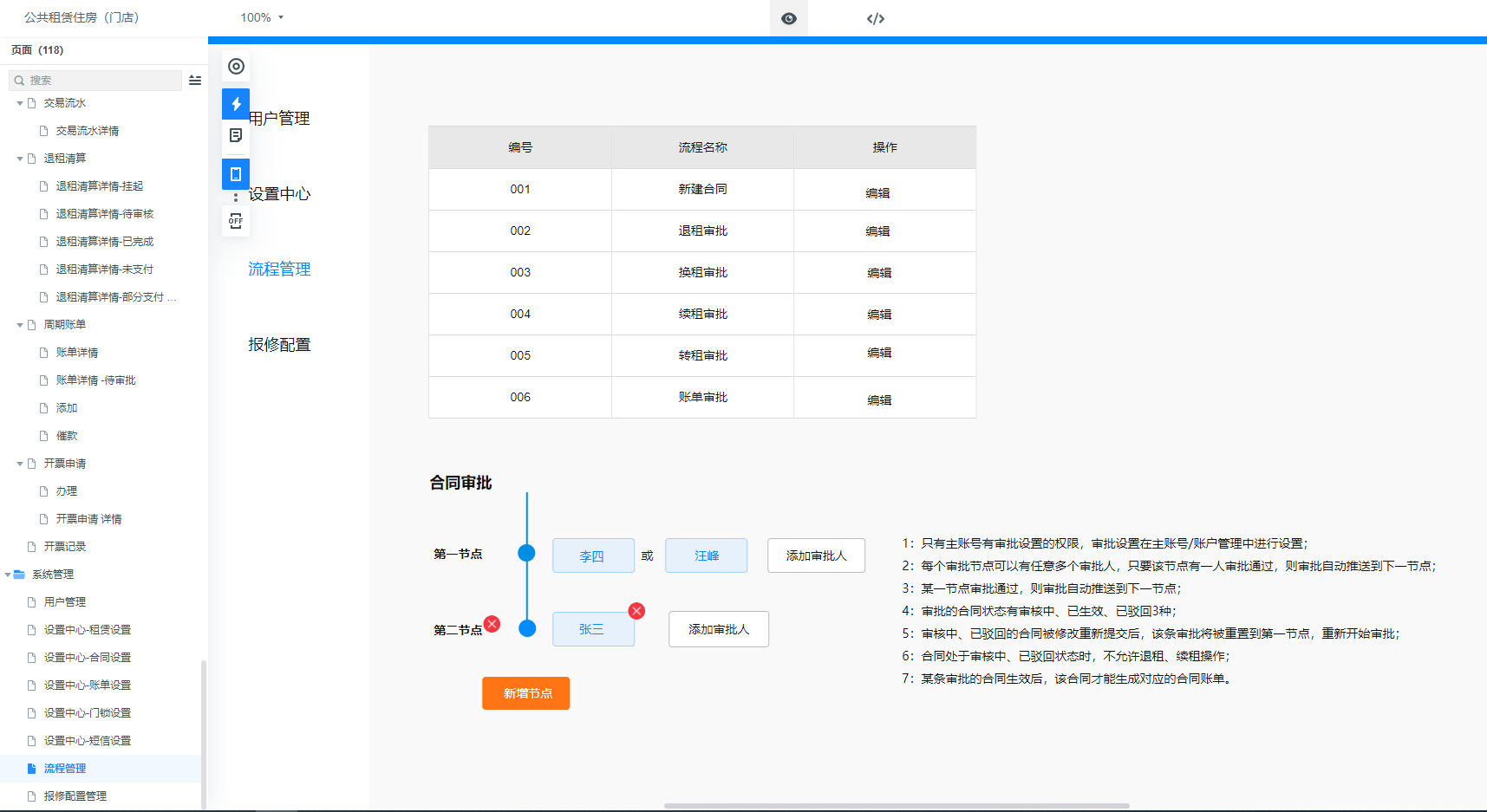Collapse the 系统管理 folder

click(x=8, y=575)
